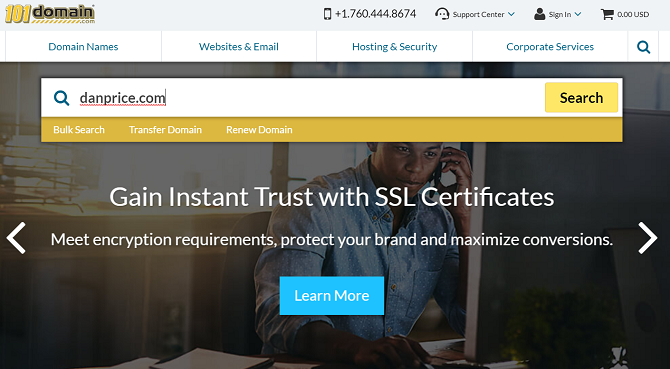This screenshot has width=670, height=369.
Task: Click the Sign In text link
Action: (559, 15)
